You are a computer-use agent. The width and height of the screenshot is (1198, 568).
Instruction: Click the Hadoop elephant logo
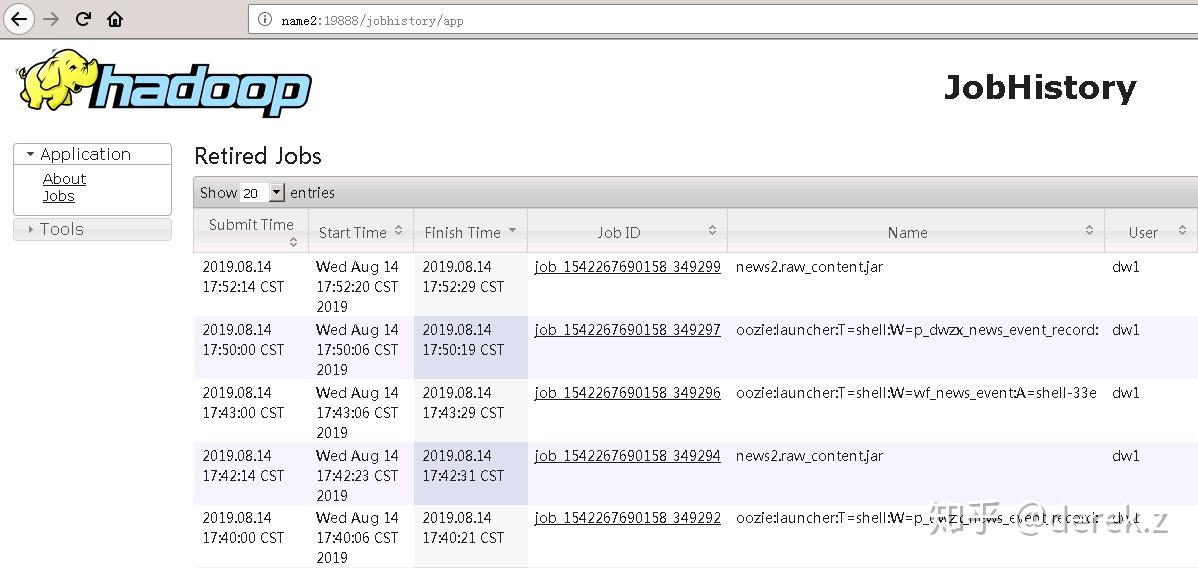click(166, 83)
